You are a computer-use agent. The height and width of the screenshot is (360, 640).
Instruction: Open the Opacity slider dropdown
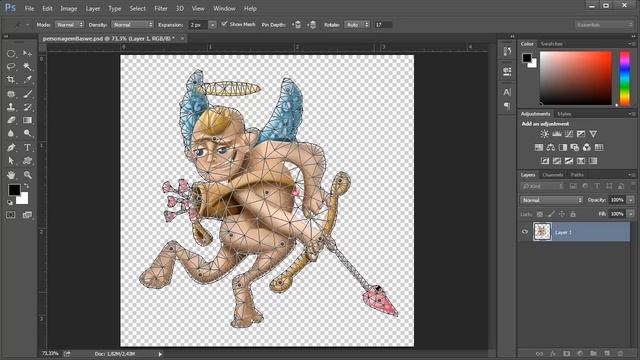631,200
